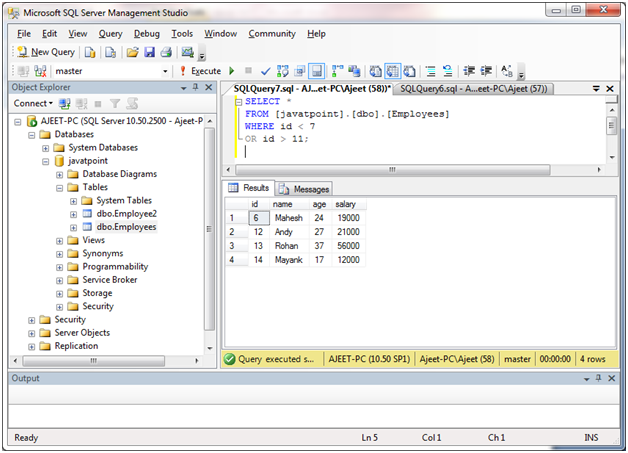628x453 pixels.
Task: Click the Print icon
Action: (166, 52)
